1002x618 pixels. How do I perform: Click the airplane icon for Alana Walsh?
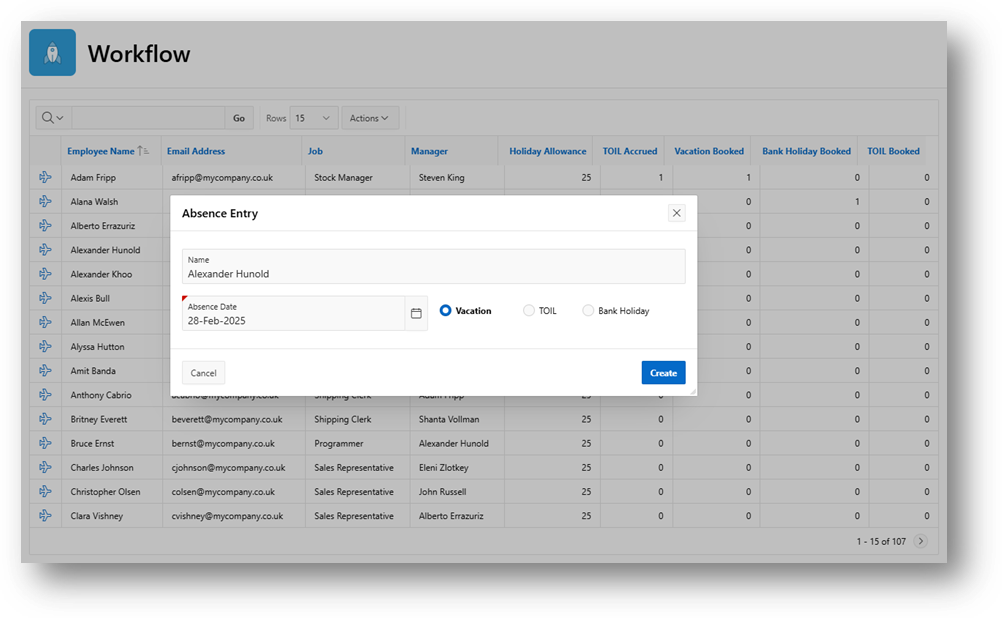coord(45,201)
